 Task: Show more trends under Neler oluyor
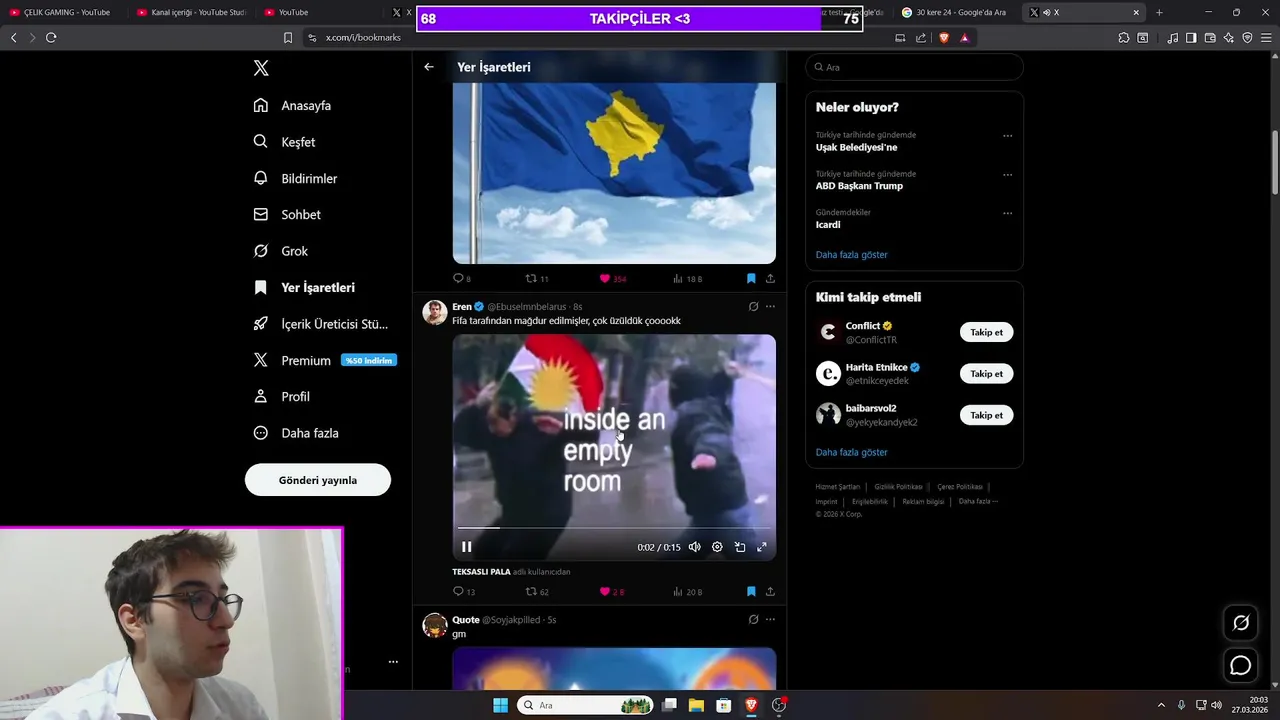click(851, 255)
